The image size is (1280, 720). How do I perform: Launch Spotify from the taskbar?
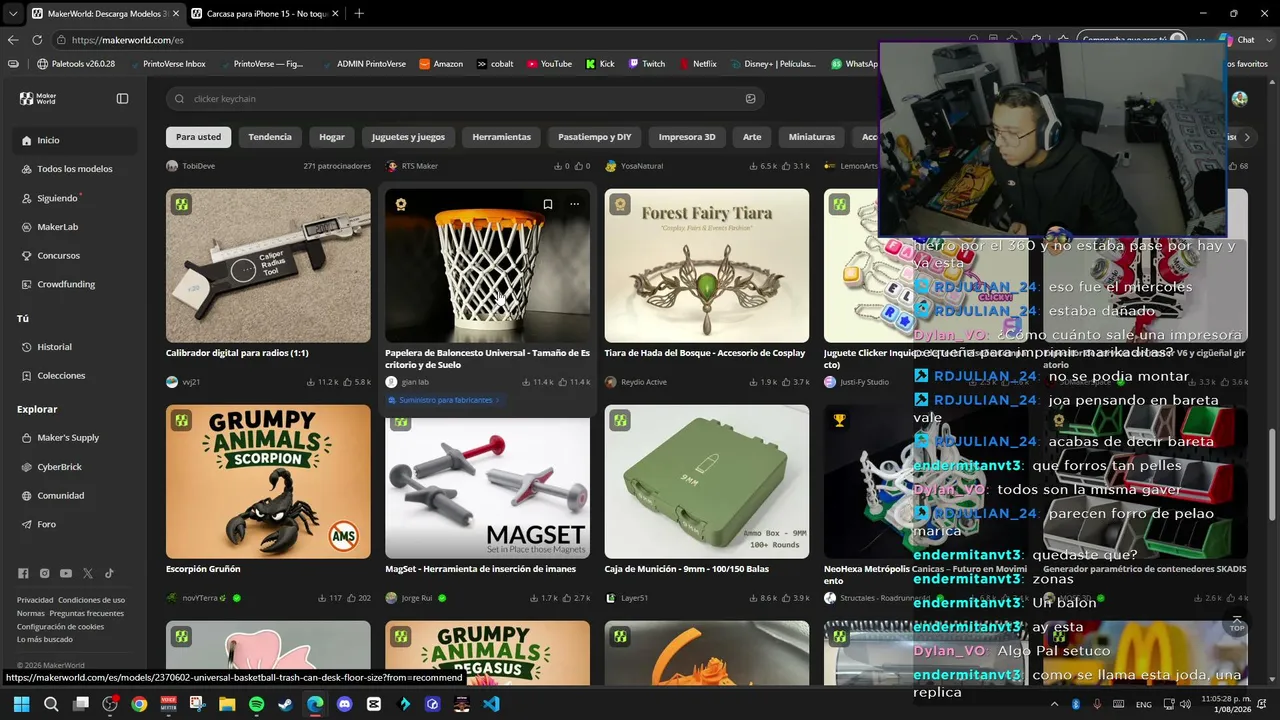click(256, 704)
